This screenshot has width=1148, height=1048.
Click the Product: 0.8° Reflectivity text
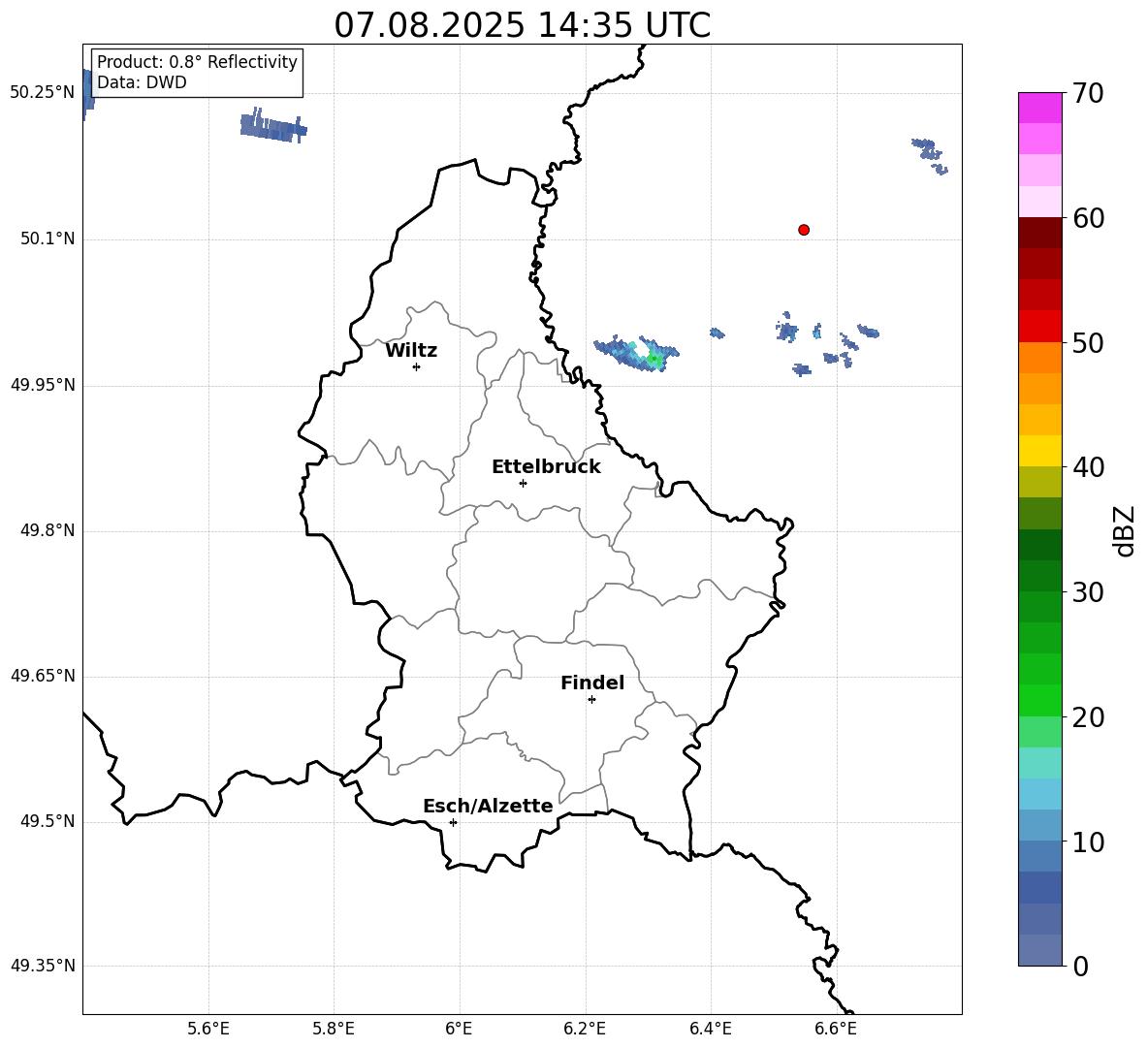click(x=197, y=62)
